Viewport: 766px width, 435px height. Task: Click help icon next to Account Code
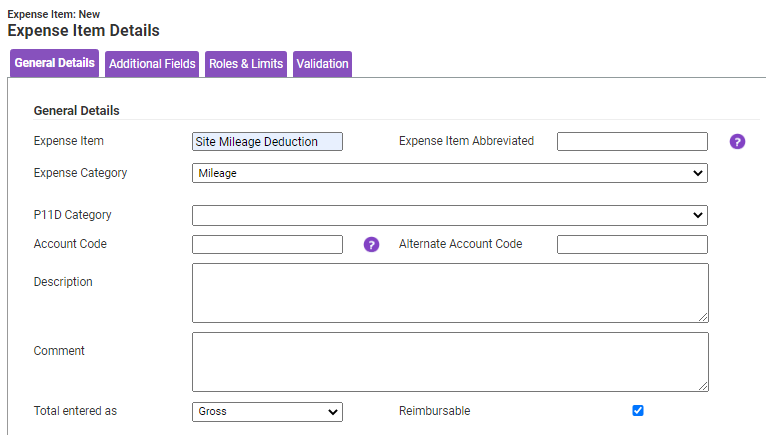371,244
